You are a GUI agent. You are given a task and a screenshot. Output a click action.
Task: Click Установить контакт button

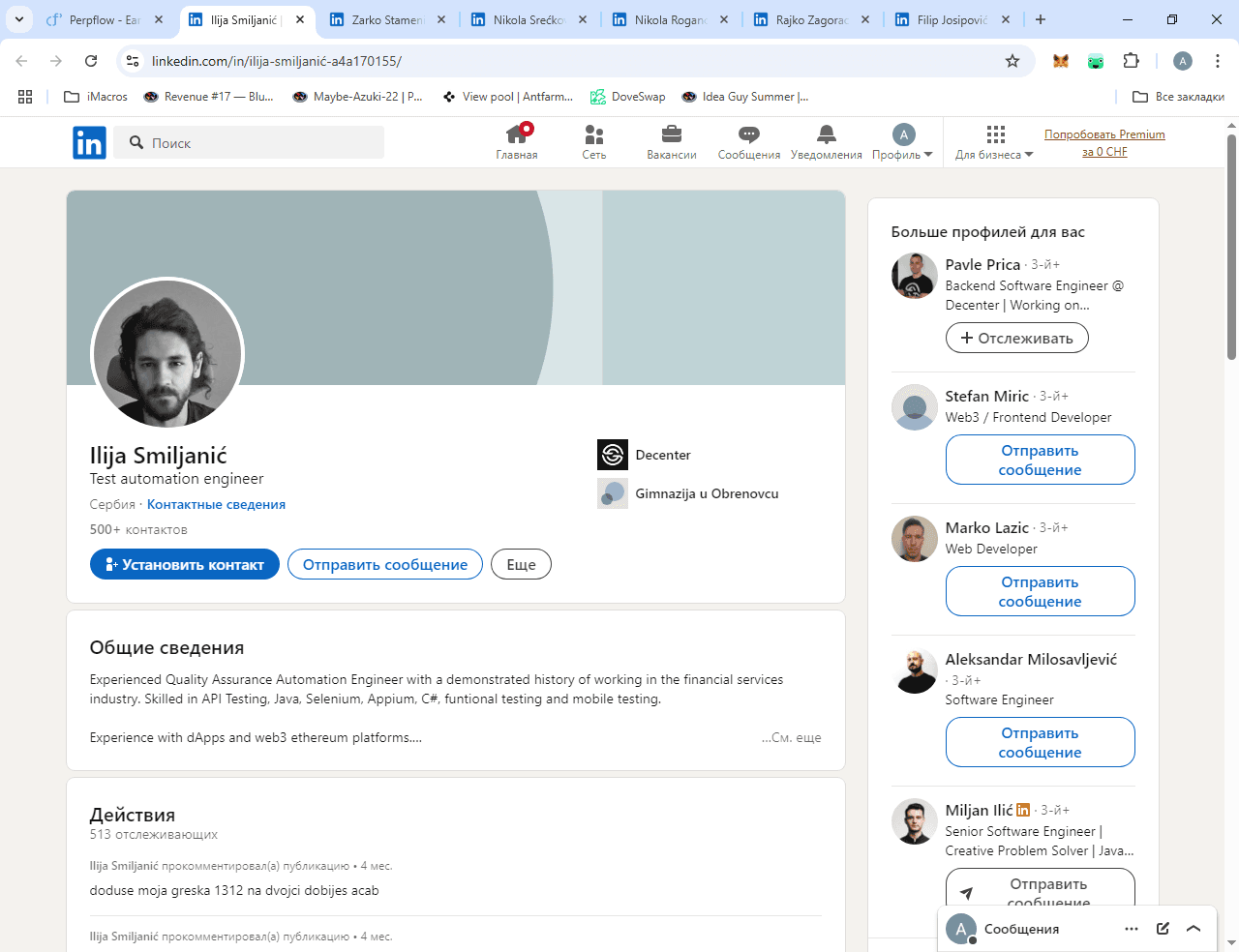pos(185,564)
